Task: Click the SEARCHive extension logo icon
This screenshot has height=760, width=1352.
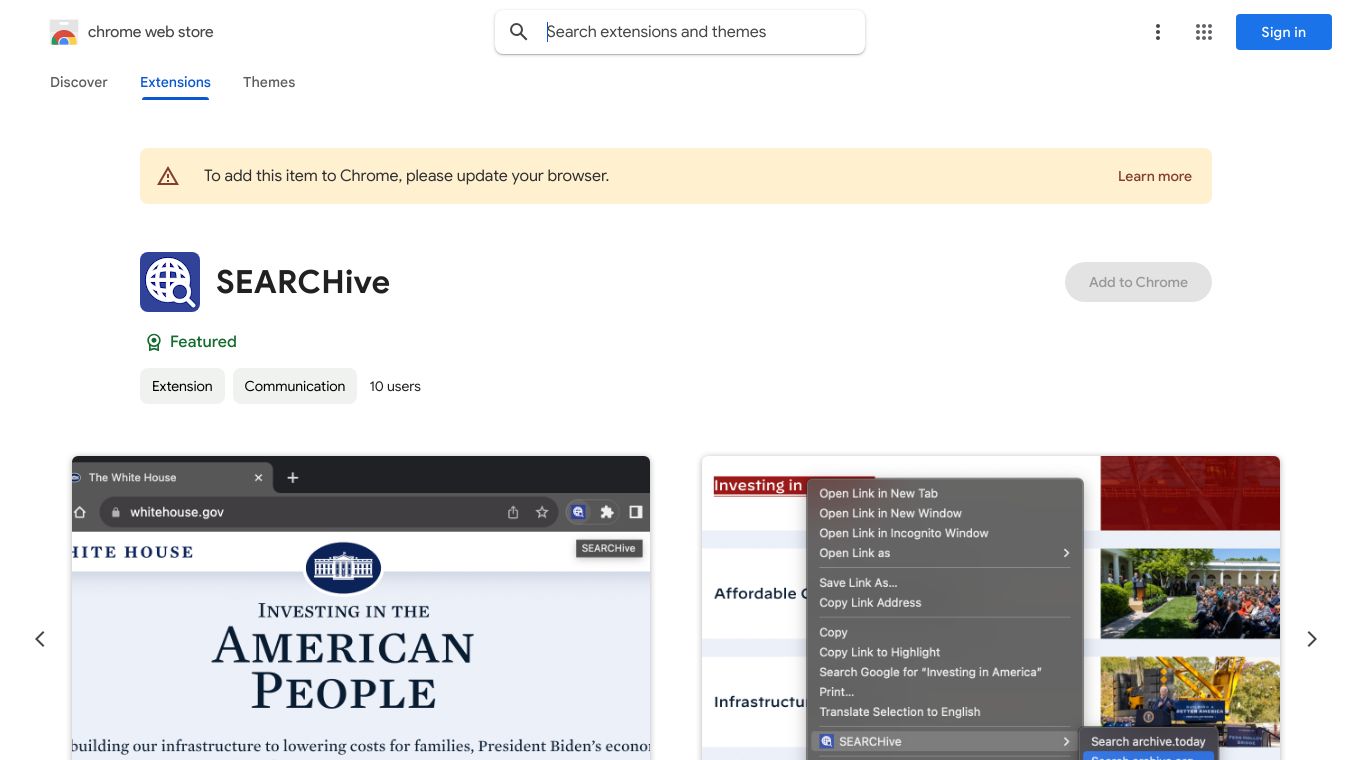Action: click(170, 282)
